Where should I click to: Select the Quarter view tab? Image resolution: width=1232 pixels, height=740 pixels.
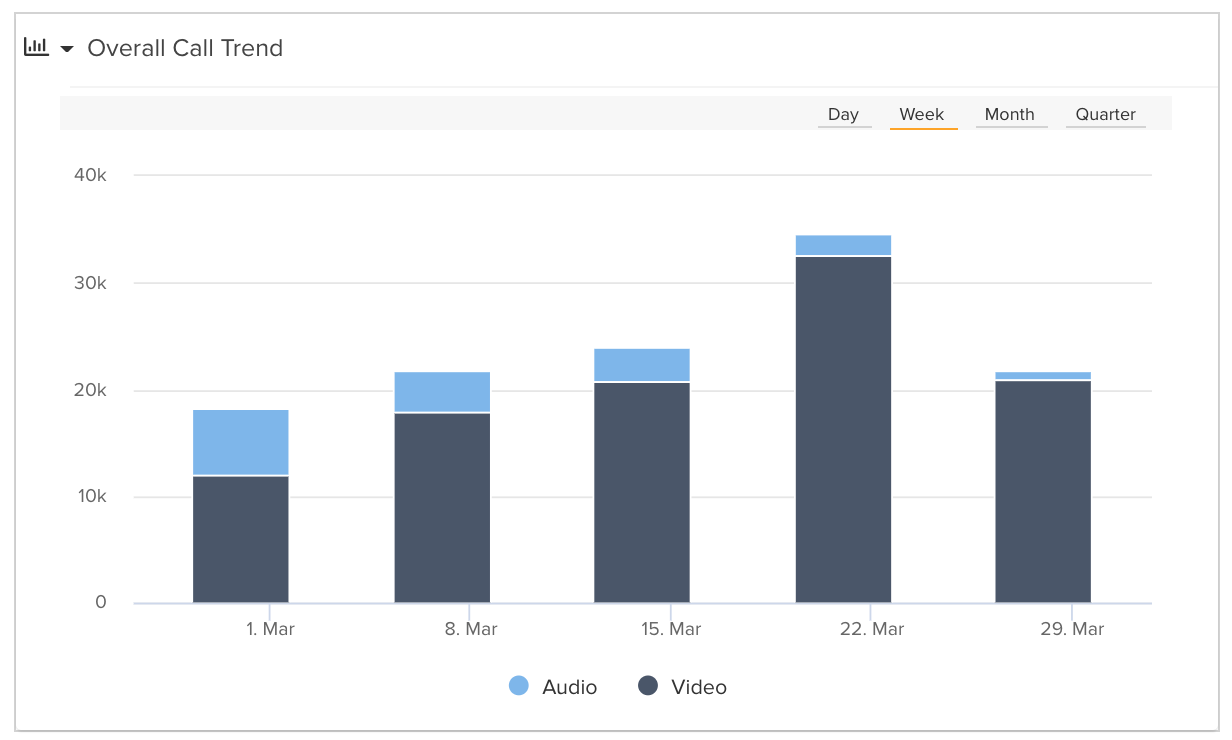pos(1105,114)
